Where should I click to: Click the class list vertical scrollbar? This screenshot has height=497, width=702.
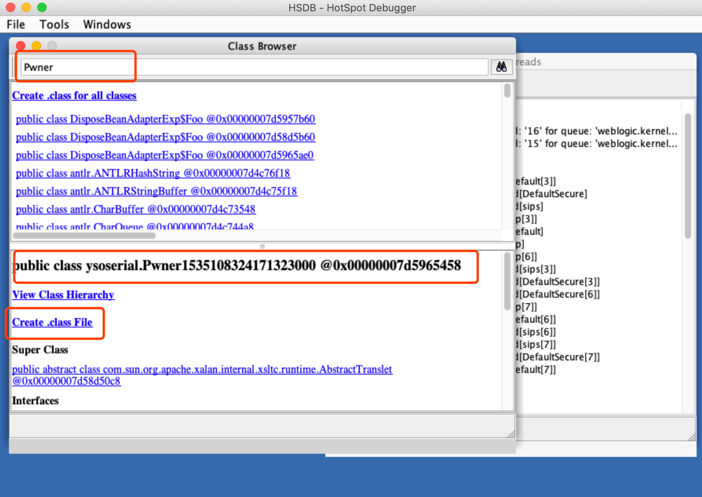click(507, 90)
